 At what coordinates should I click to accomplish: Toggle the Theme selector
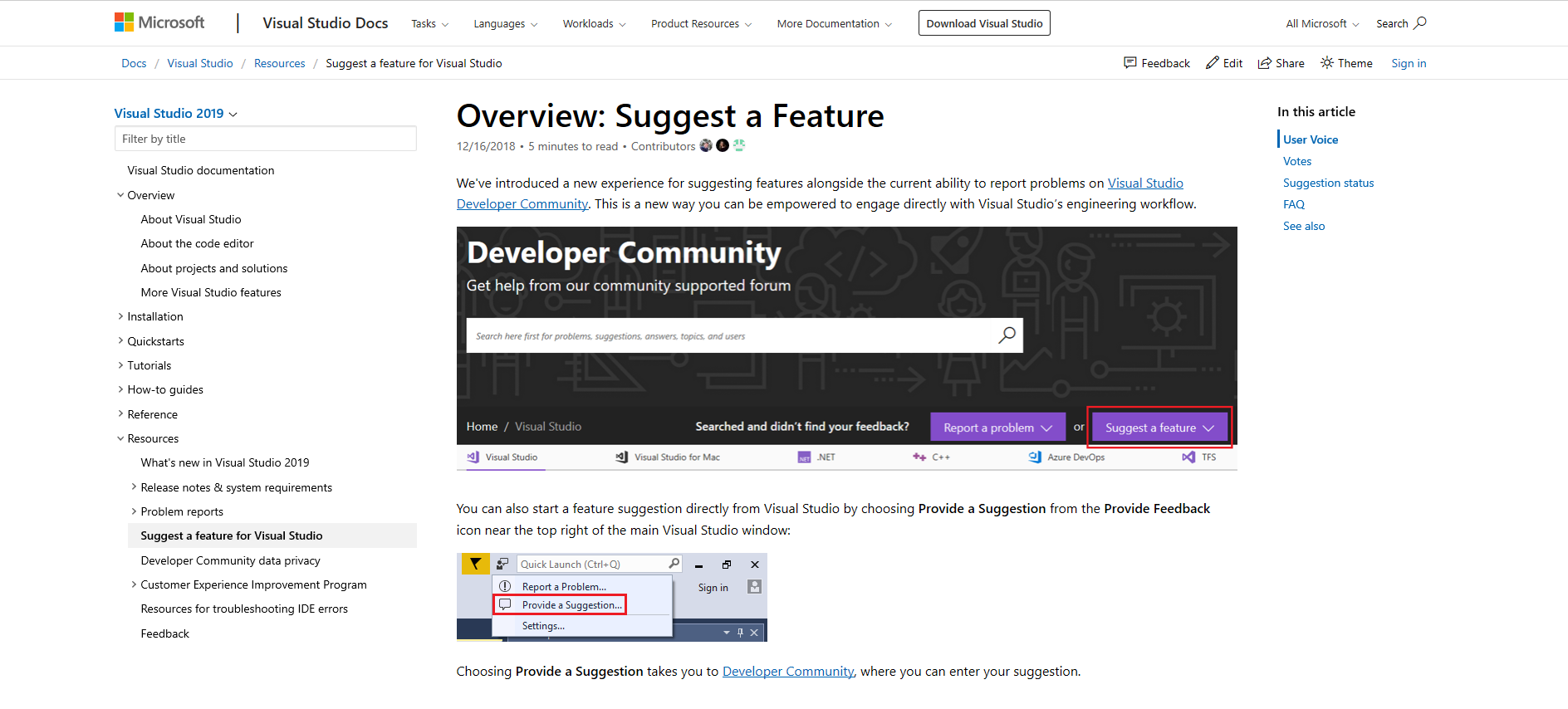[x=1346, y=63]
